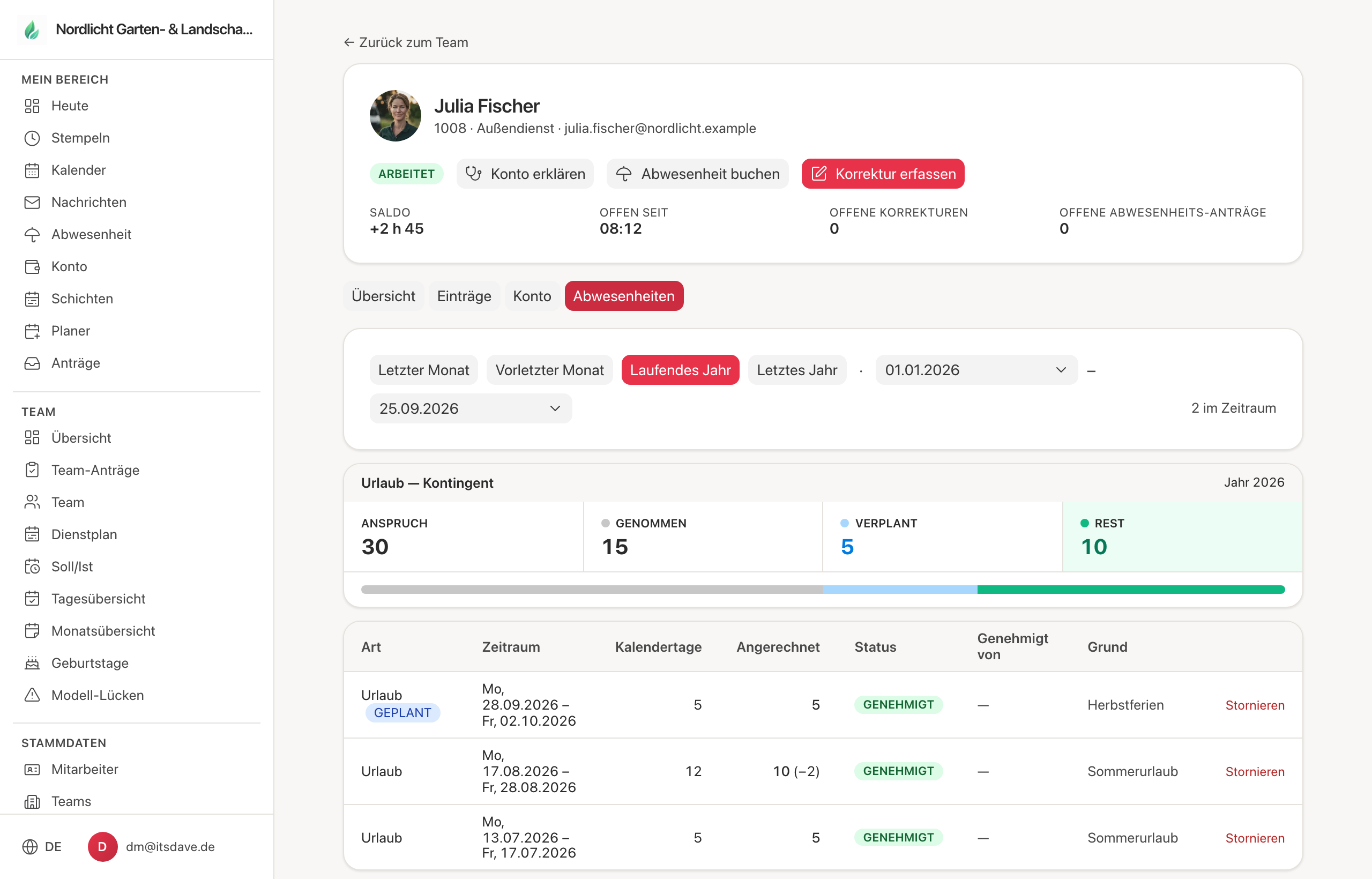The image size is (1372, 879).
Task: Click Stornieren for the 13.07.2026 Sommerurlaub
Action: pos(1255,838)
